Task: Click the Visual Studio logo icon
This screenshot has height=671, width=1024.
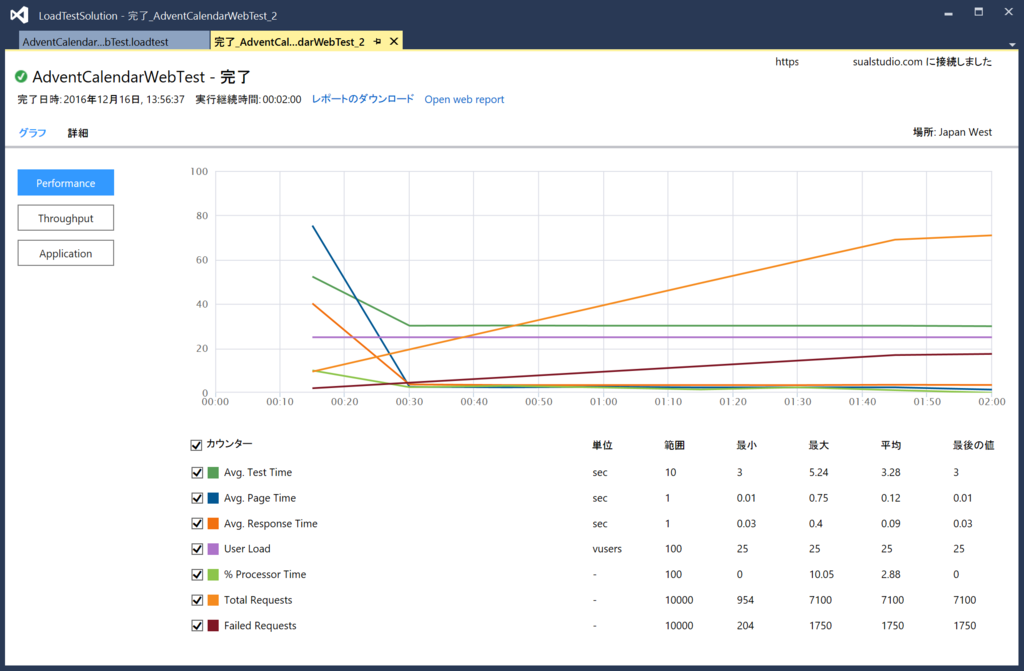Action: (x=19, y=15)
